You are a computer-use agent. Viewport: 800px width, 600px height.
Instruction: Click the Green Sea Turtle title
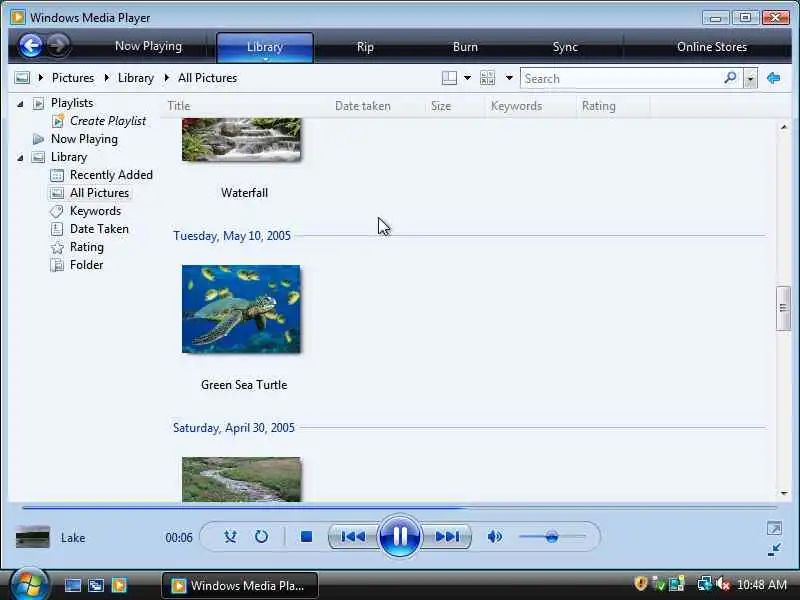[244, 385]
